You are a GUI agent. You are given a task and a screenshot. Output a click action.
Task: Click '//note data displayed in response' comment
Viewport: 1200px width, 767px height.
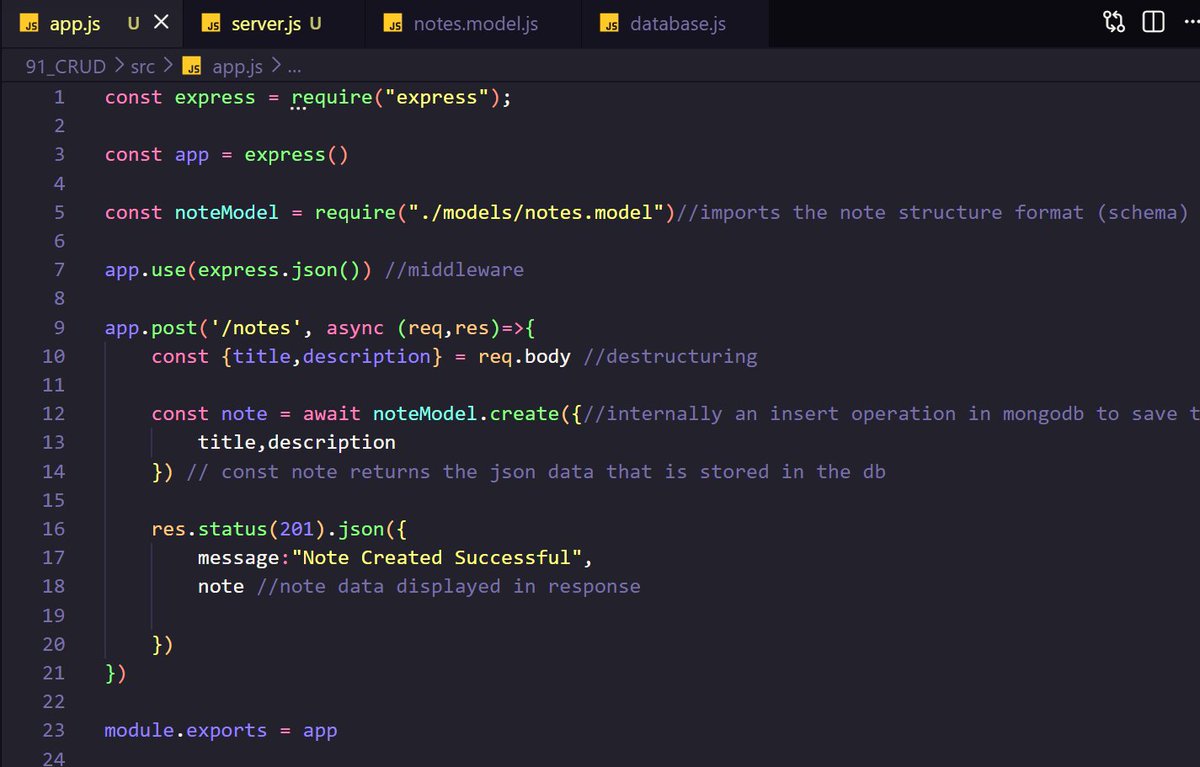448,586
